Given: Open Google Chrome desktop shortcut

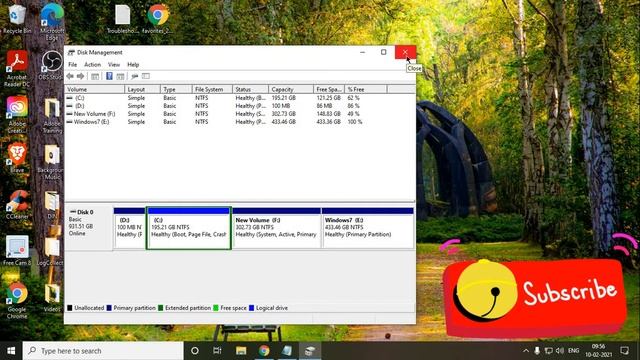Looking at the screenshot, I should 17,300.
